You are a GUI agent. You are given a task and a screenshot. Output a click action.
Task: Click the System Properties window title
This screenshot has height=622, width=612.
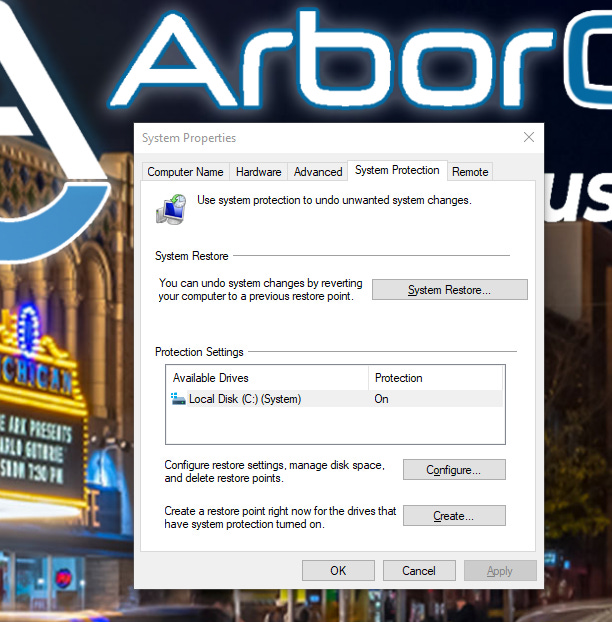189,138
